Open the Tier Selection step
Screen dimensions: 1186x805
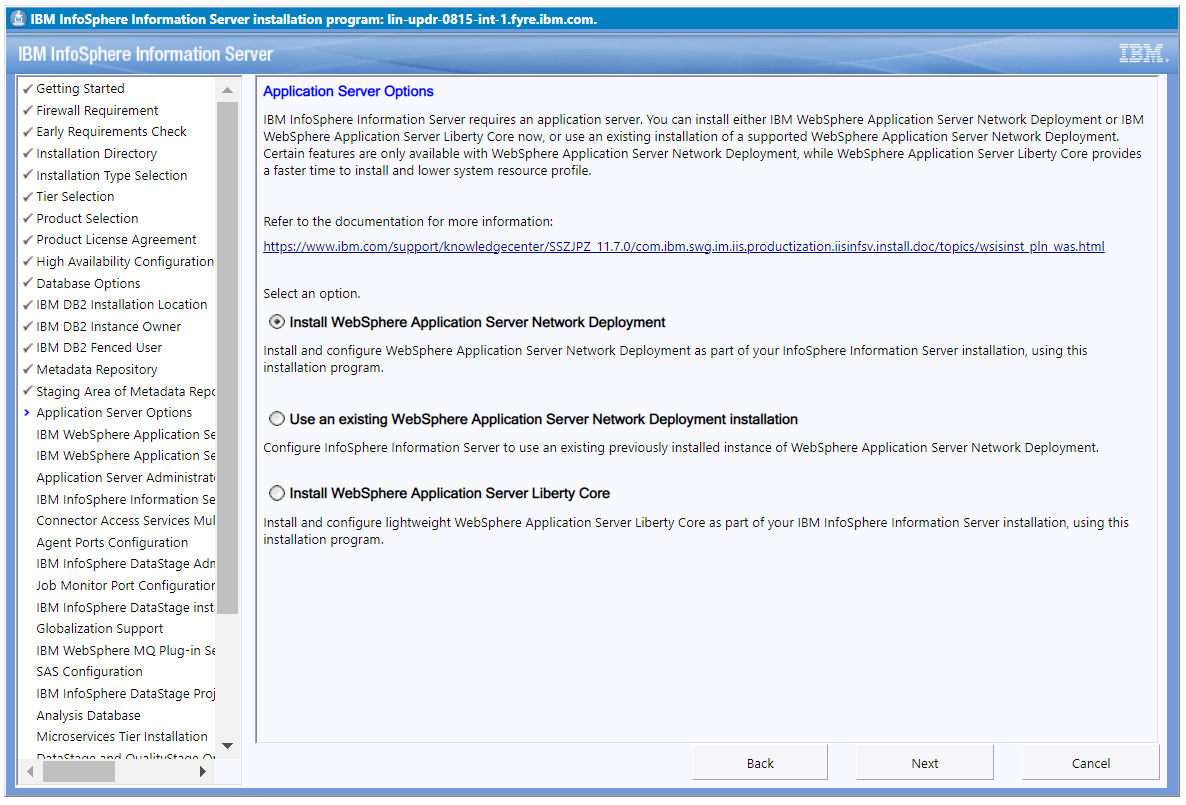75,196
